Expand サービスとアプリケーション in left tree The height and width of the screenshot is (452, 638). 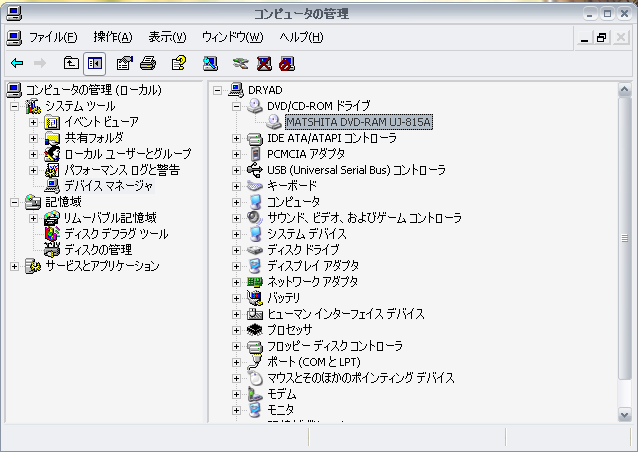pos(15,266)
